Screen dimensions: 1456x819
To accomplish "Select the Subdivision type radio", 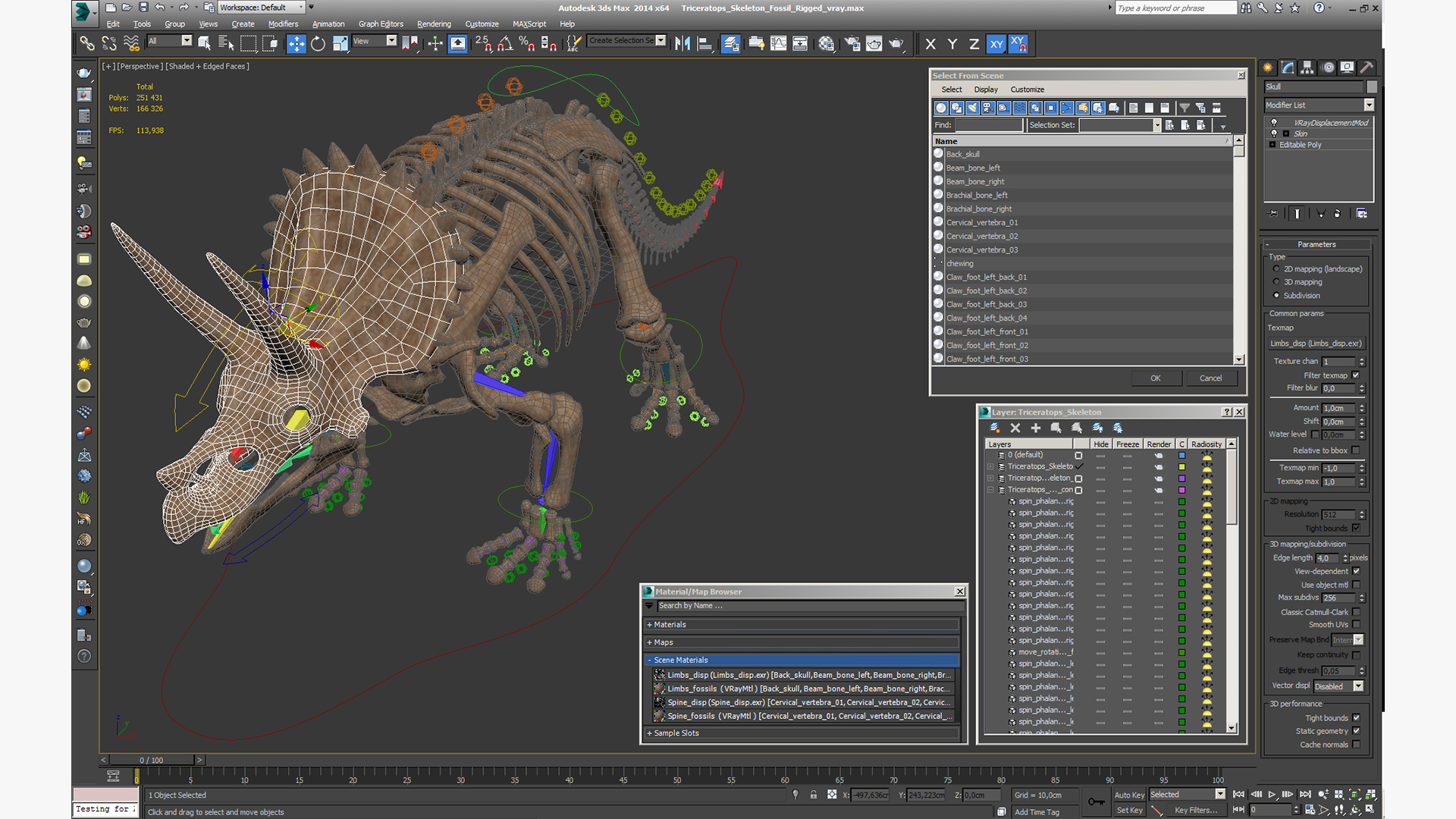I will coord(1276,296).
